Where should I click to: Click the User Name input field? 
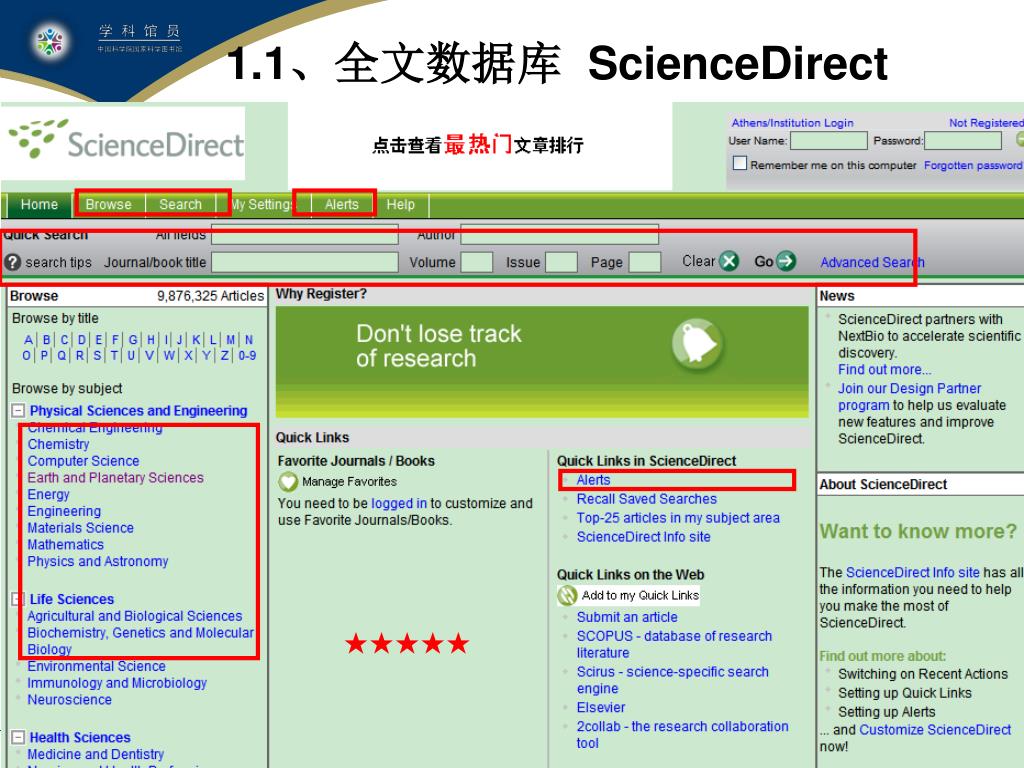click(x=829, y=140)
